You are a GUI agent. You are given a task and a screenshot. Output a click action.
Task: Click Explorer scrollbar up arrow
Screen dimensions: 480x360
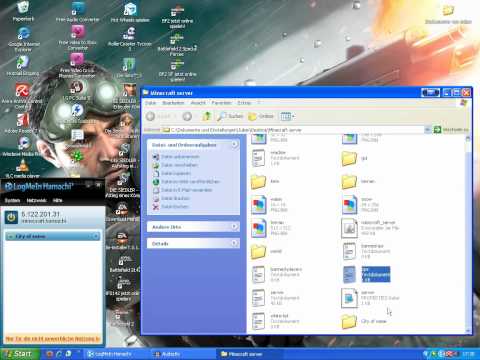pos(468,138)
